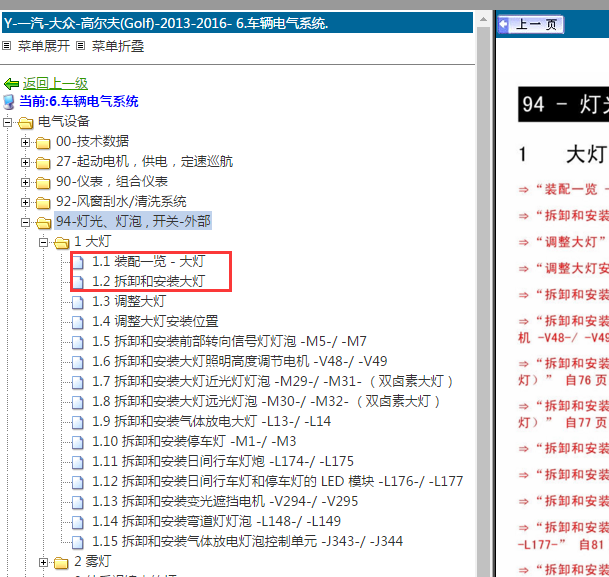Image resolution: width=609 pixels, height=577 pixels.
Task: Click the 上一页 previous page button
Action: [531, 24]
